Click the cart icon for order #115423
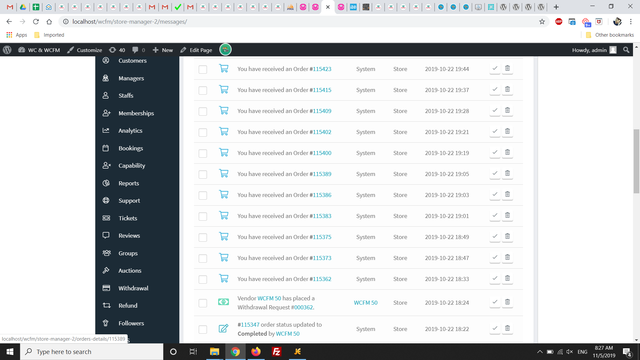Screen dimensions: 640x360 [224, 68]
